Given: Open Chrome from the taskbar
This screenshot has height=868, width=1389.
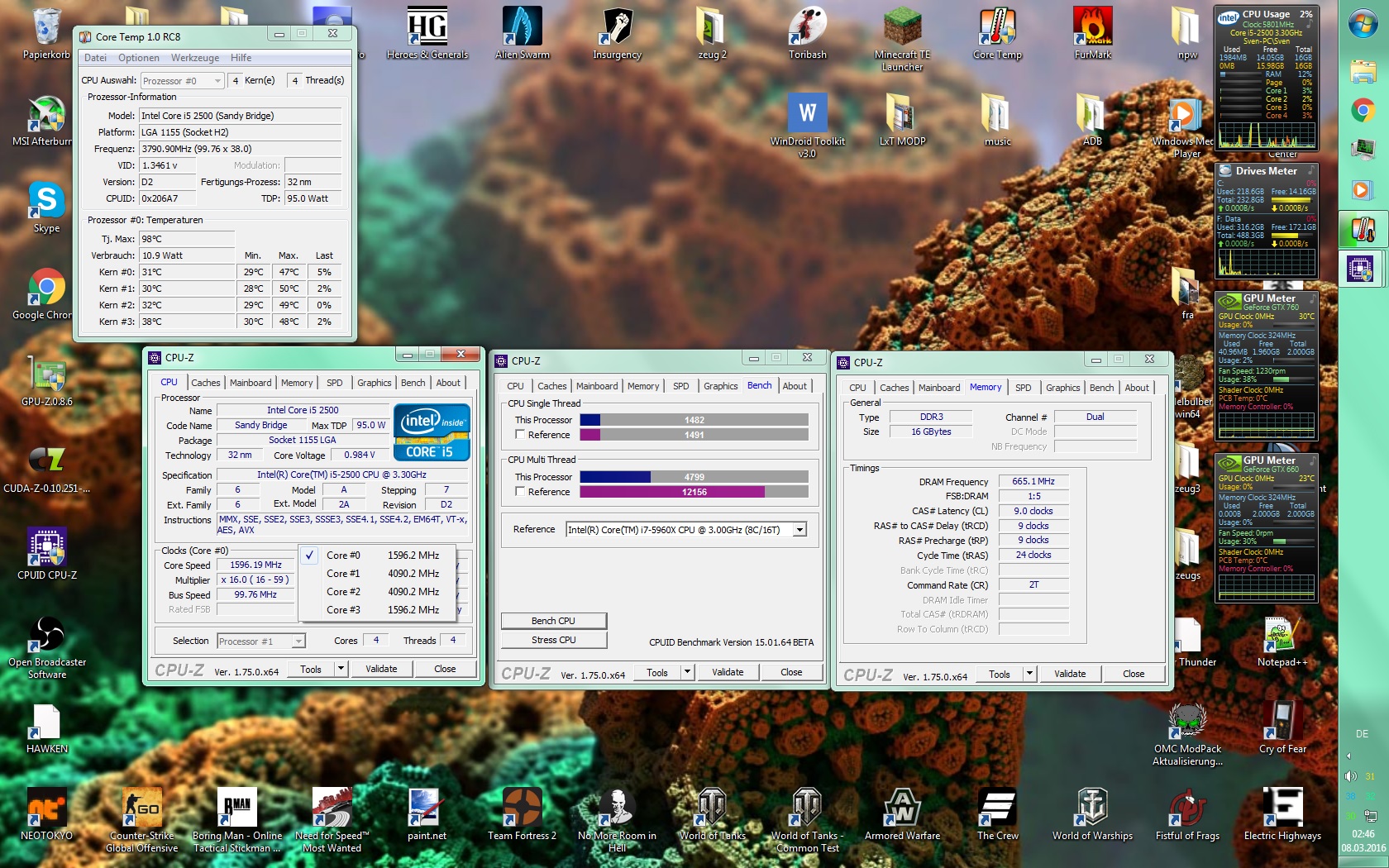Looking at the screenshot, I should [1363, 110].
